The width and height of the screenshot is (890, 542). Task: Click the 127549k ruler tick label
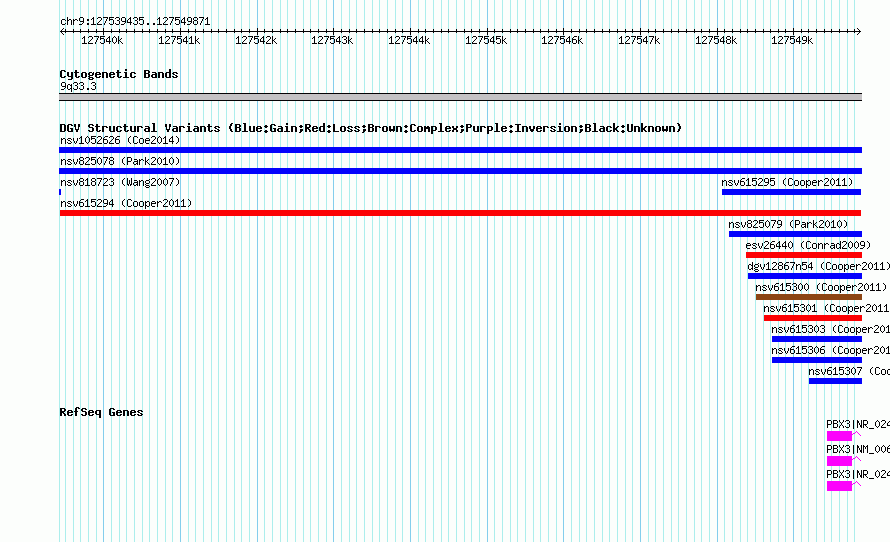(792, 40)
